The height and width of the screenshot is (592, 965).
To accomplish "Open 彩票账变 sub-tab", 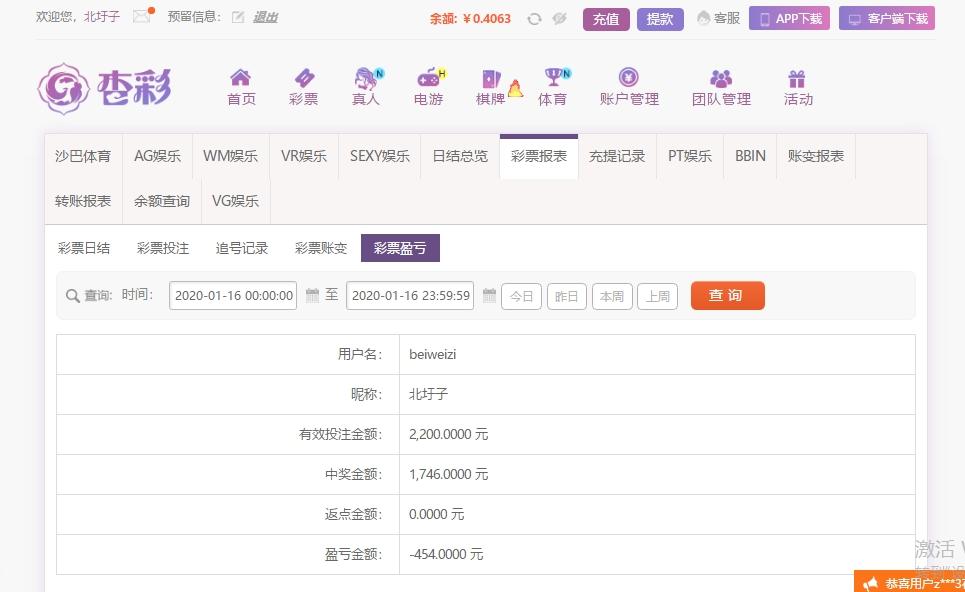I will tap(321, 248).
